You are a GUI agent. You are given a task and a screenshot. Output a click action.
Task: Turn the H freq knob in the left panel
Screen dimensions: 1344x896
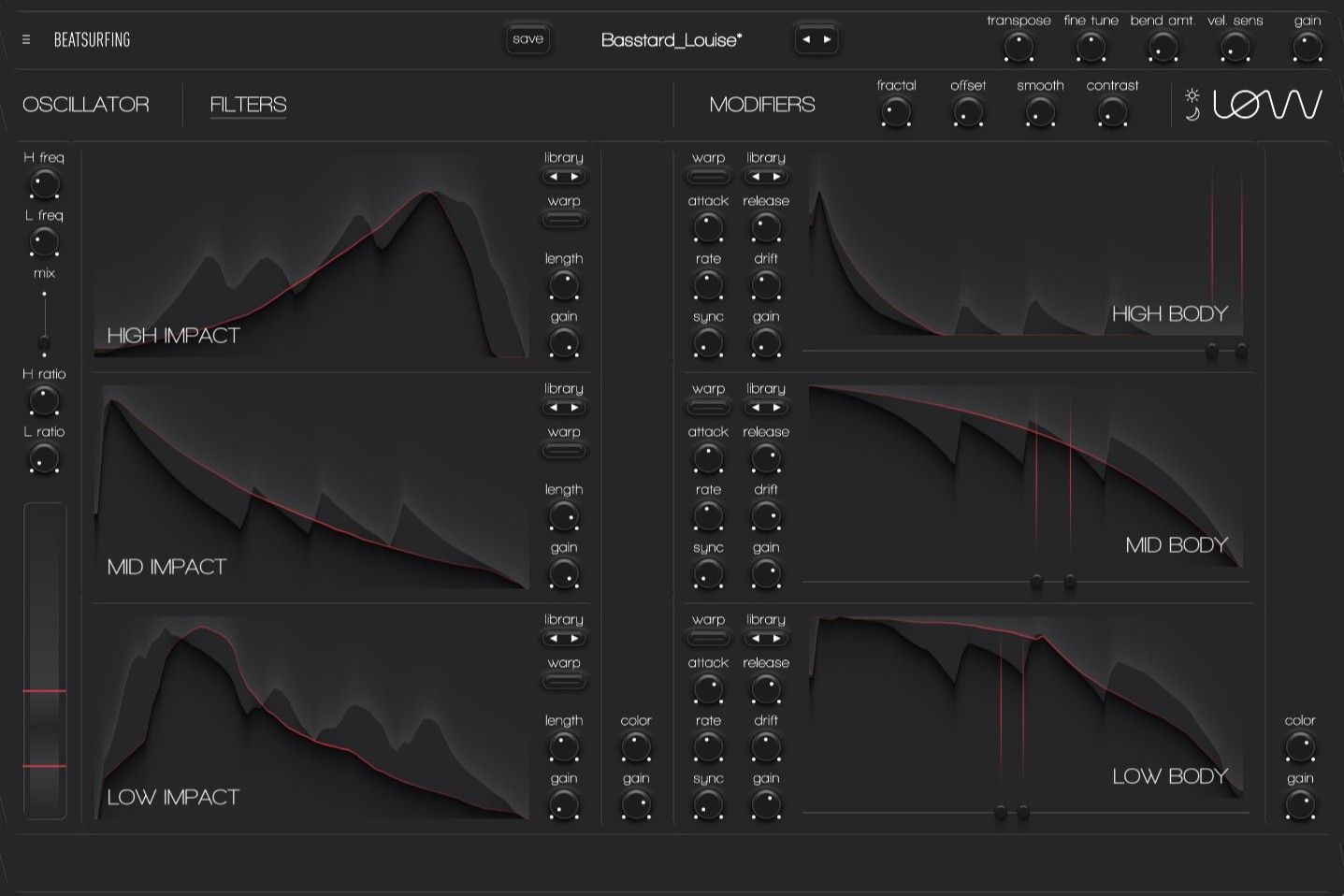click(44, 183)
